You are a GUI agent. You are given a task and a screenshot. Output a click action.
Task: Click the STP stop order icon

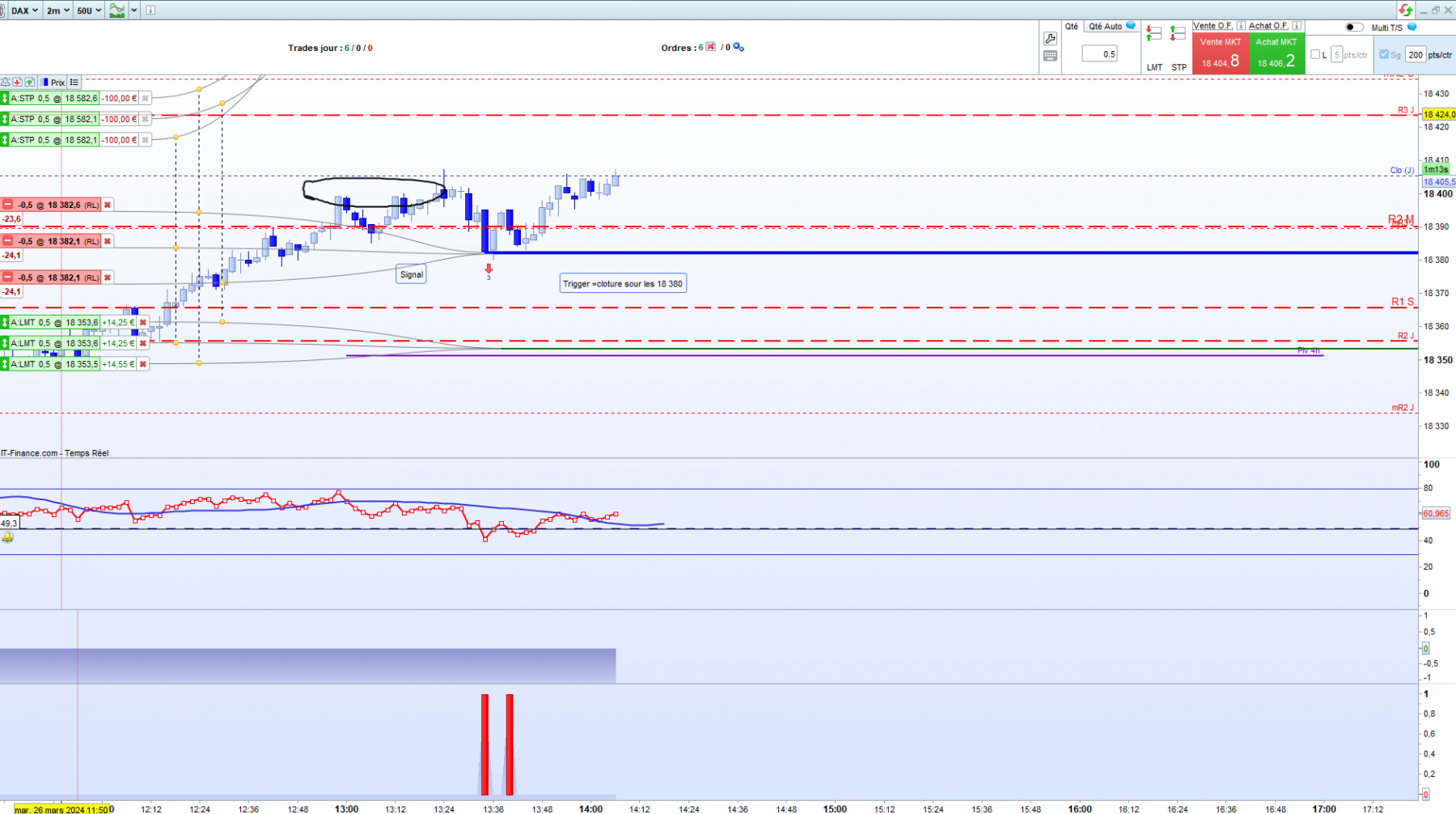tap(1179, 34)
